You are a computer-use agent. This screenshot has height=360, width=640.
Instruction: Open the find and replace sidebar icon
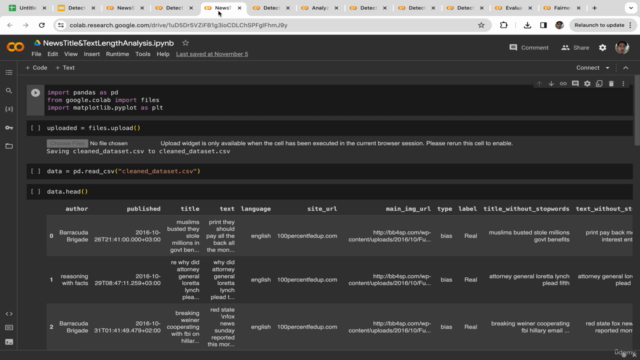(x=9, y=91)
